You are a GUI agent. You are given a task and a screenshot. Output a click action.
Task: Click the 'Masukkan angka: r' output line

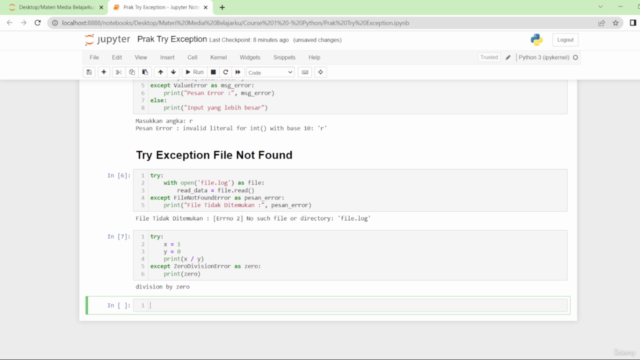pos(164,121)
